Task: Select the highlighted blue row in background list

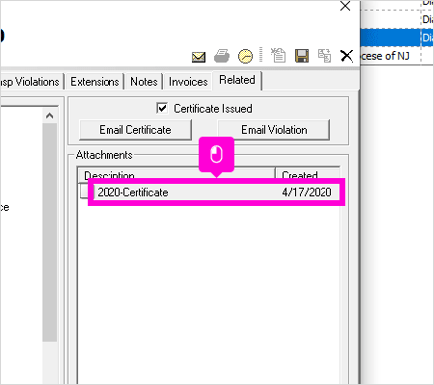Action: click(397, 37)
